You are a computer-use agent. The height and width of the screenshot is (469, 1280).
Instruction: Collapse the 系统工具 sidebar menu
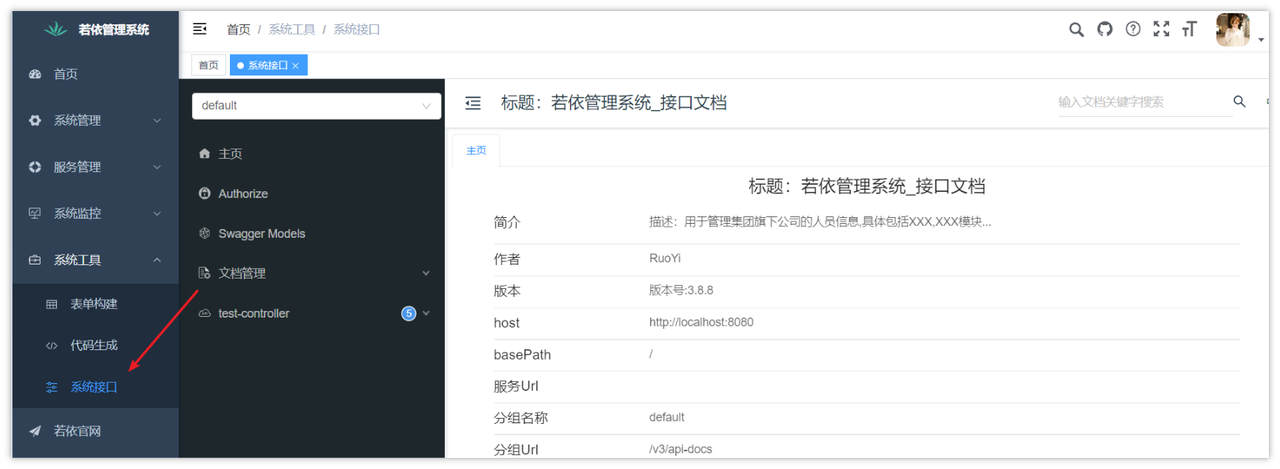pos(96,260)
